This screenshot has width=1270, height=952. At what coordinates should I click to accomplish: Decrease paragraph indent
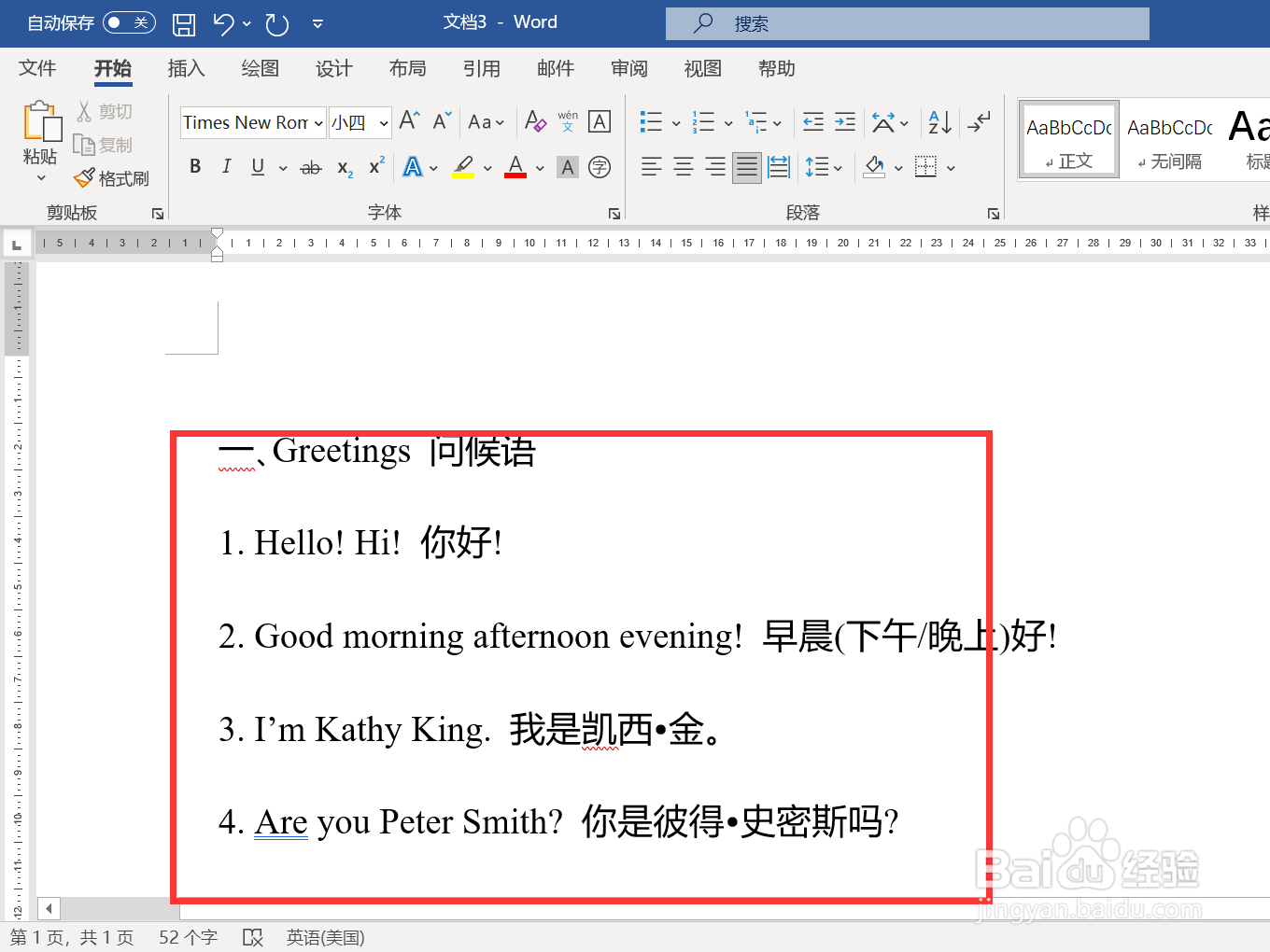coord(813,122)
